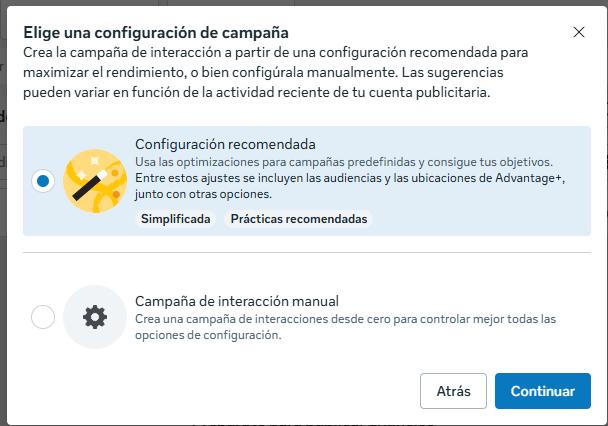Click the Configuración recomendada heading text
Viewport: 608px width, 426px height.
pos(225,144)
